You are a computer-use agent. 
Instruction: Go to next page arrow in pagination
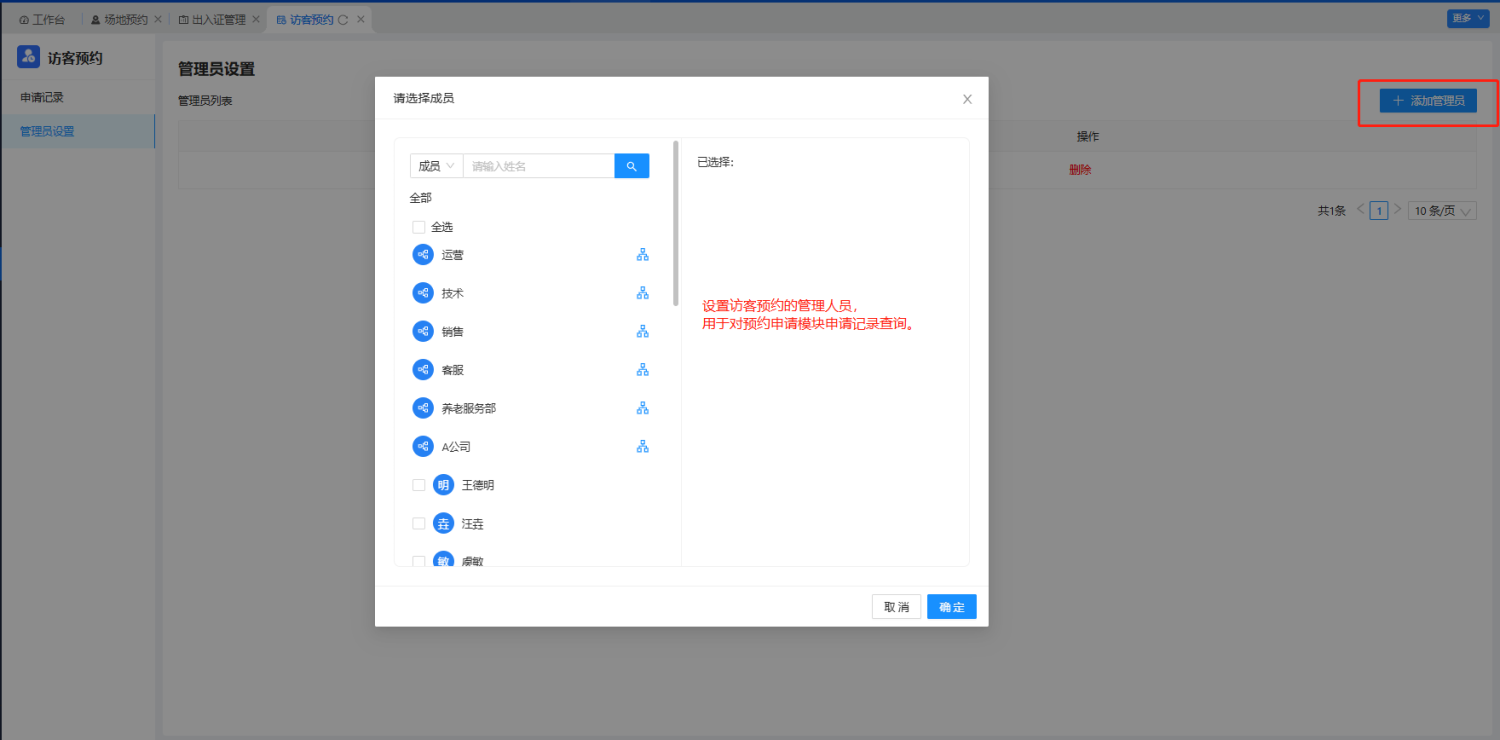(x=1398, y=210)
